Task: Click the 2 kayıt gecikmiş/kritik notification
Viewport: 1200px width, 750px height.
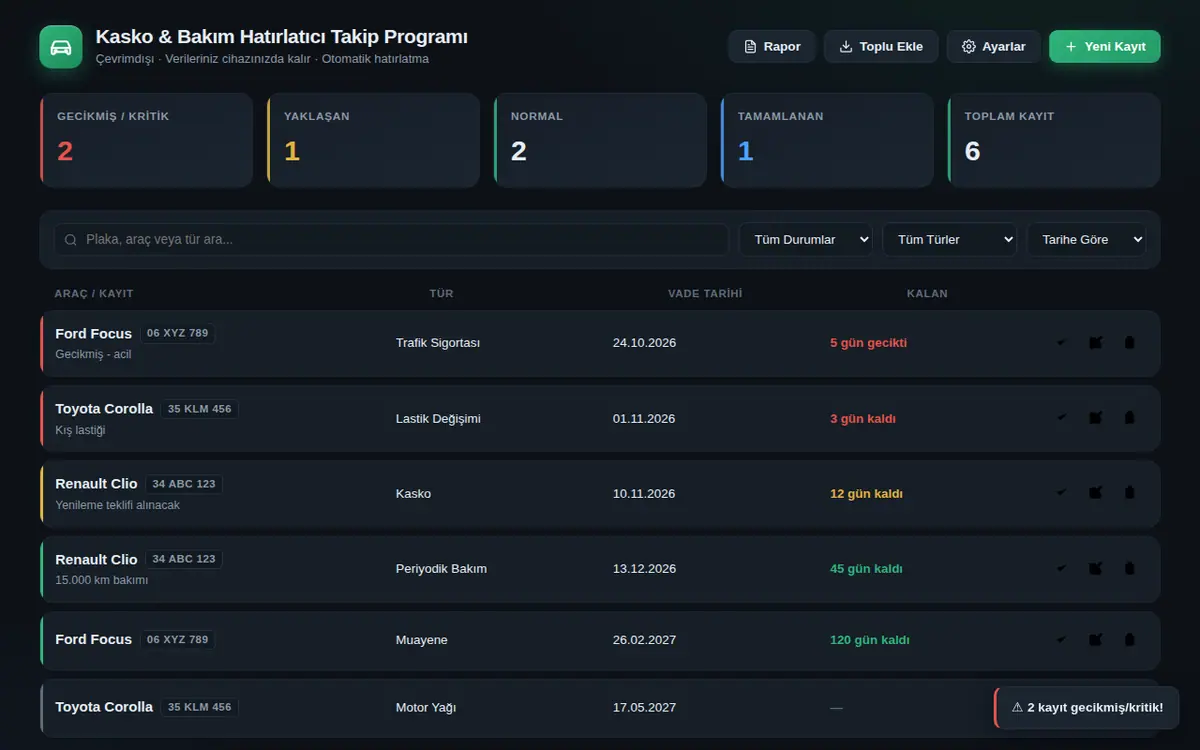Action: [1087, 708]
